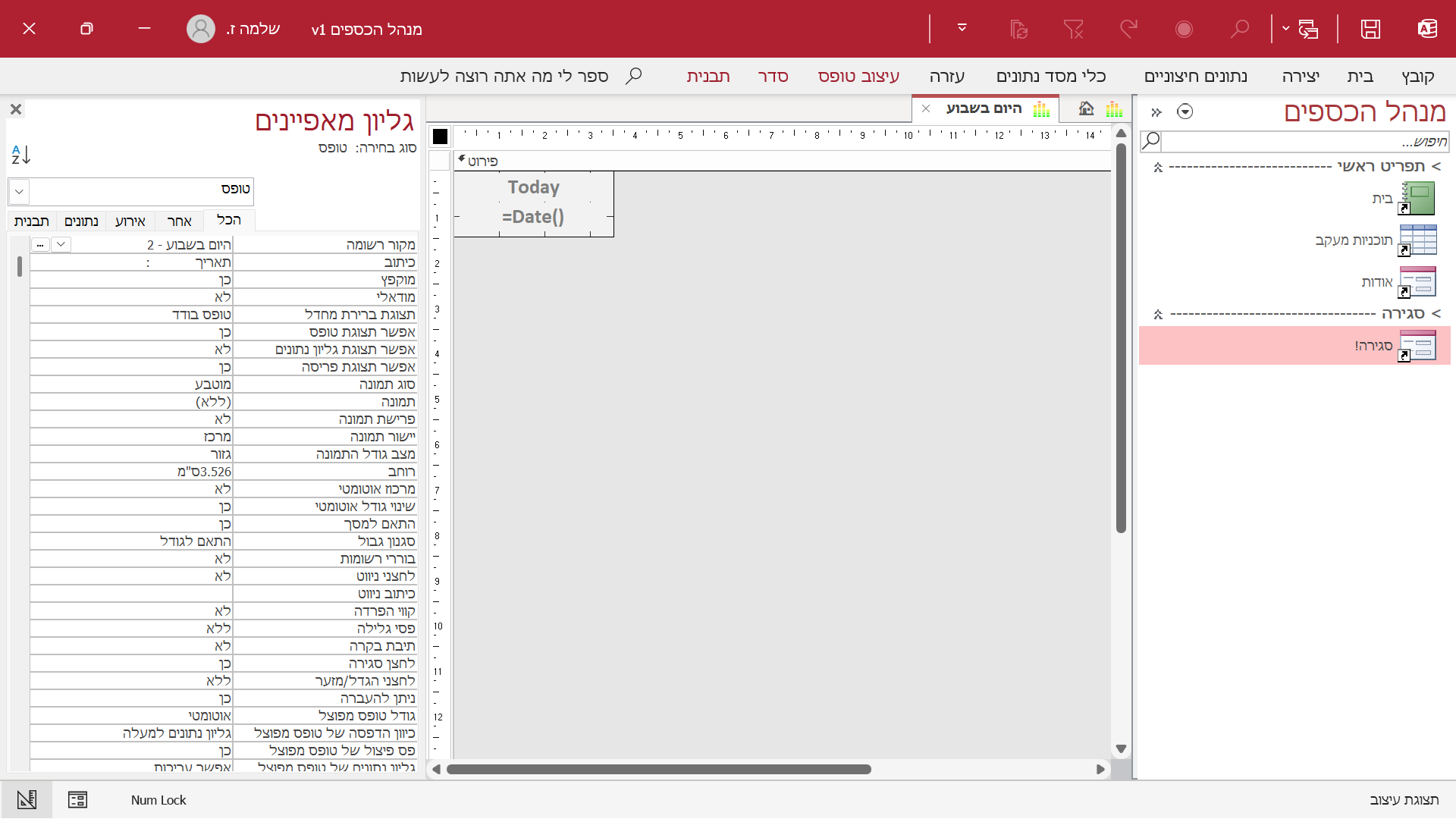Click the סגנון גבול value התאם לגודל

pos(131,541)
